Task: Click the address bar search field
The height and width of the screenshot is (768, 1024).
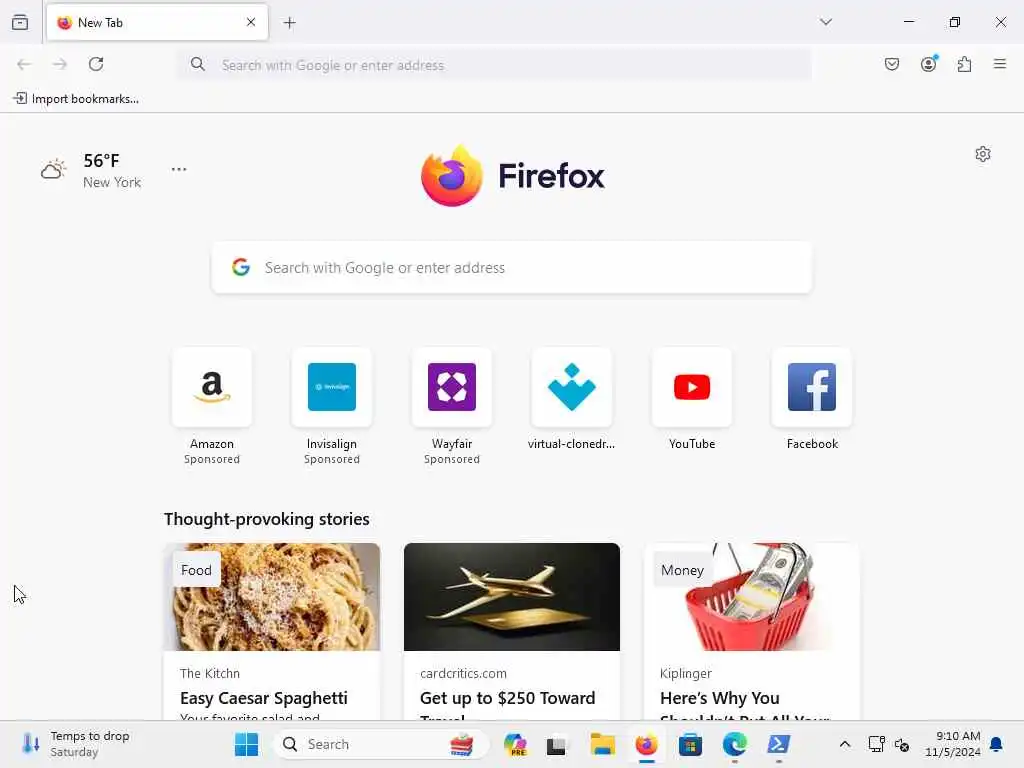Action: [x=494, y=65]
